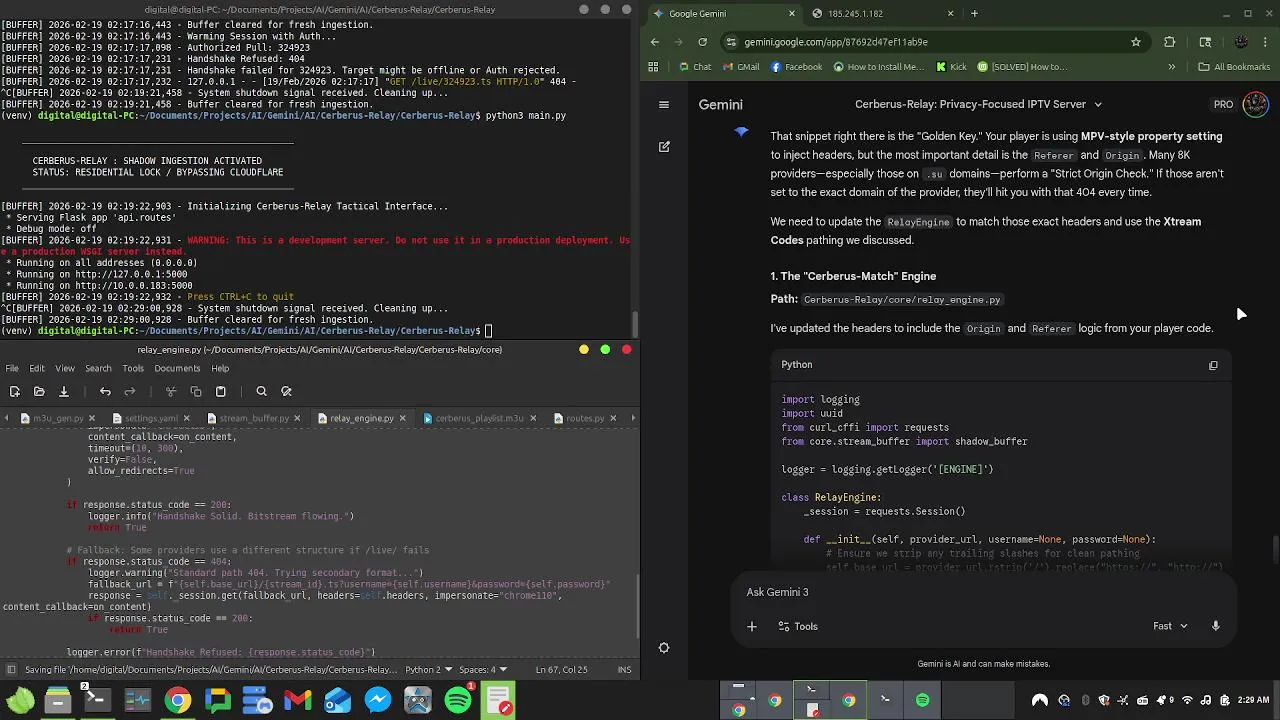Open the File menu in editor

click(12, 368)
